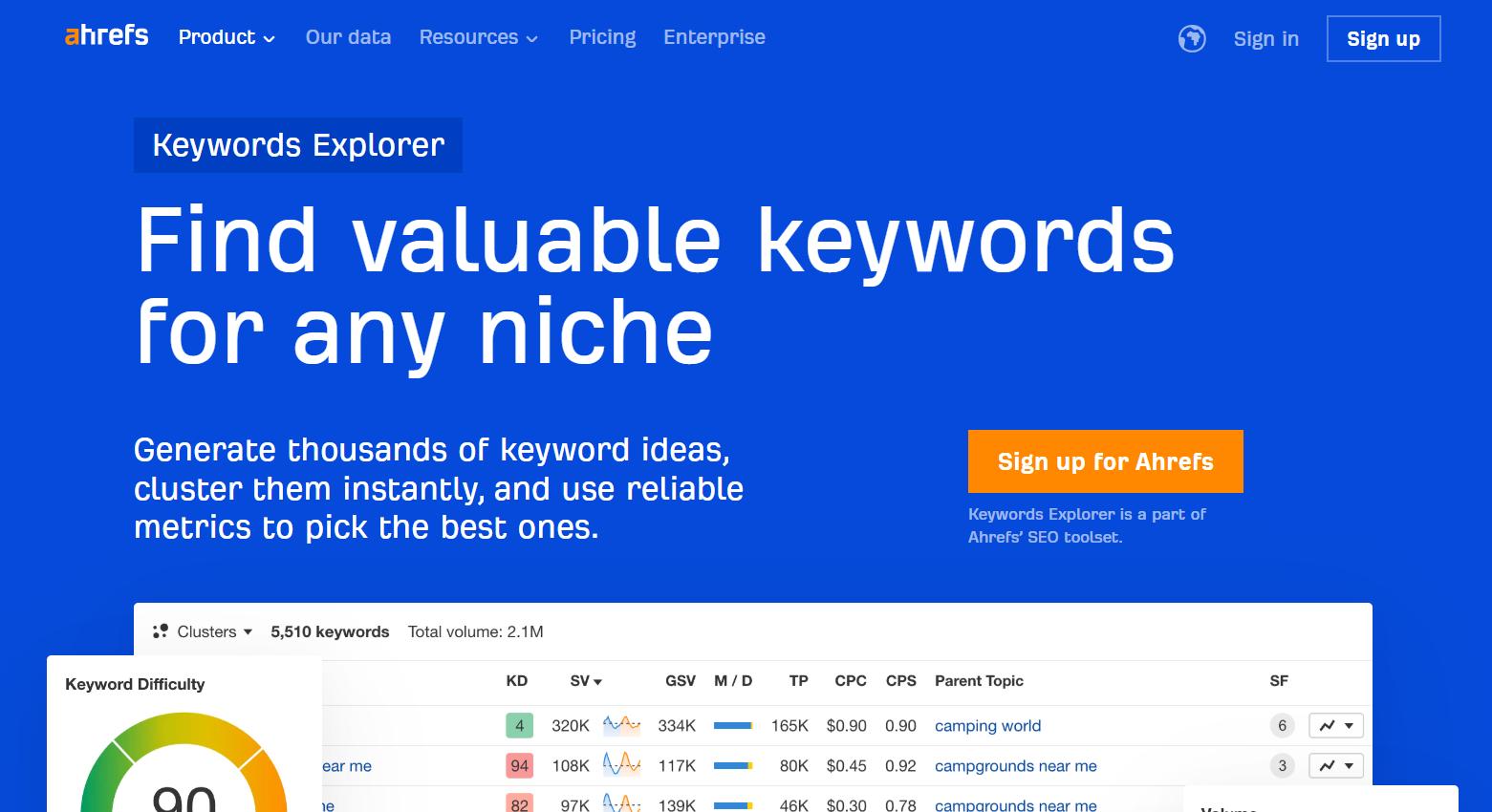
Task: Open the Enterprise page
Action: click(x=714, y=37)
